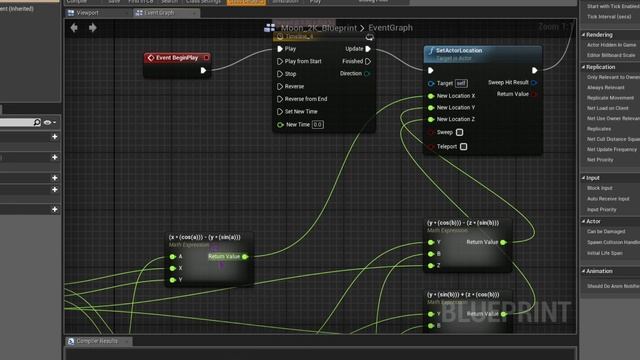640x360 pixels.
Task: Click the A input pin on x*cos(a) node
Action: pos(173,257)
